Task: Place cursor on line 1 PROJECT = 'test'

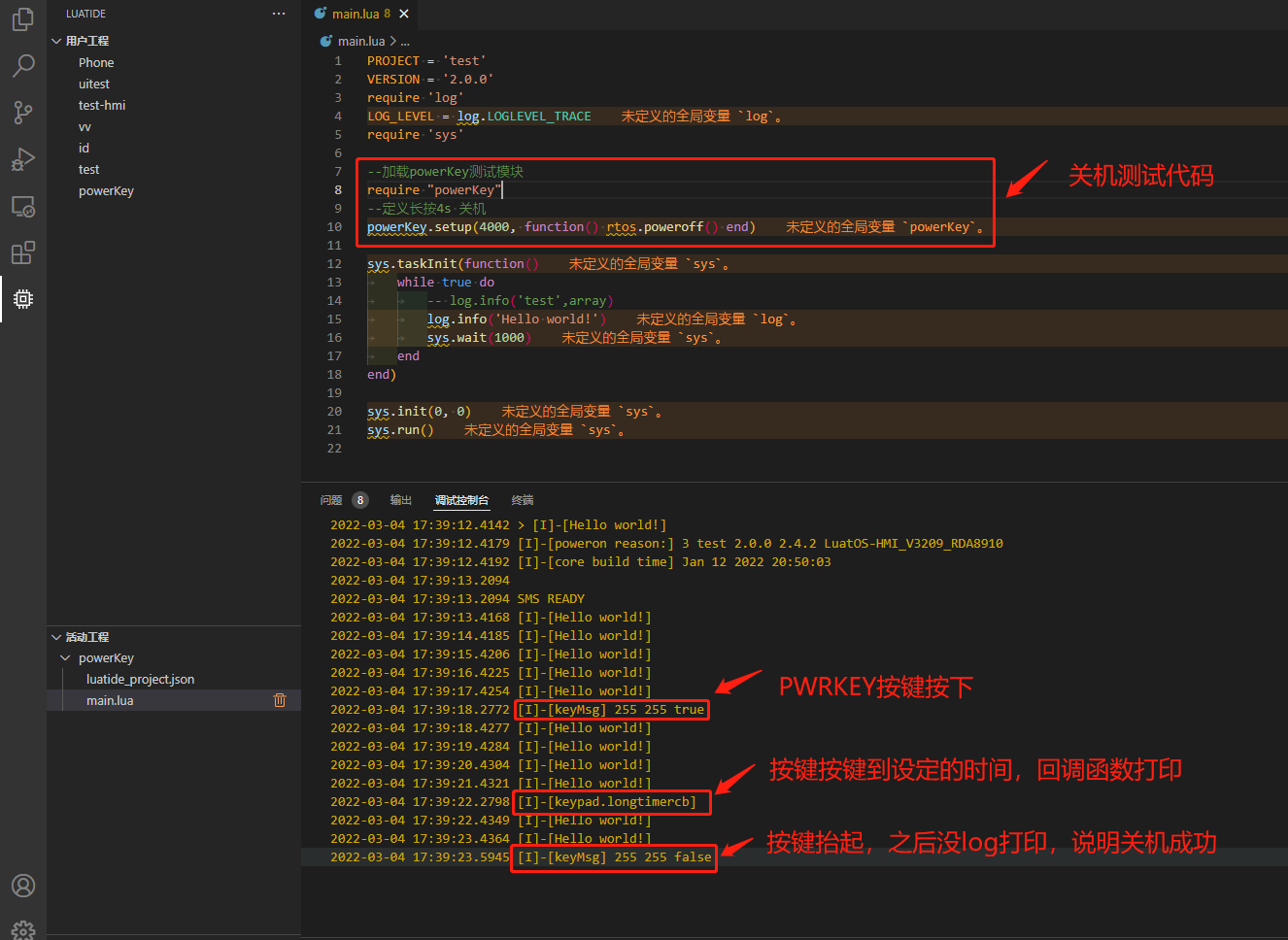Action: pos(426,60)
